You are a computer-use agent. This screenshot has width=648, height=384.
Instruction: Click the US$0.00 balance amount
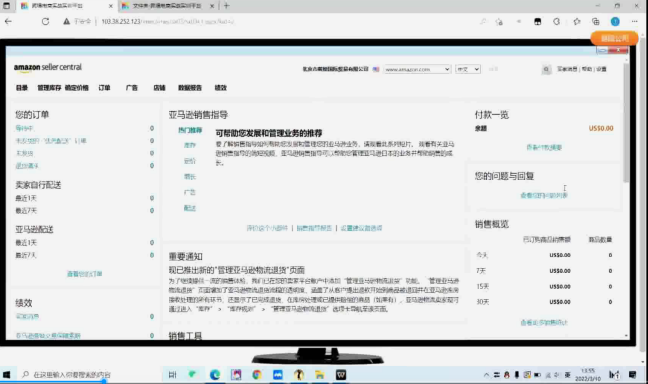601,129
